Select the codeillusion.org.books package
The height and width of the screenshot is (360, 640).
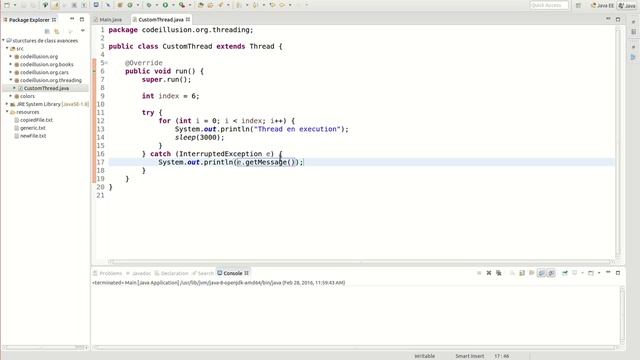coord(47,64)
